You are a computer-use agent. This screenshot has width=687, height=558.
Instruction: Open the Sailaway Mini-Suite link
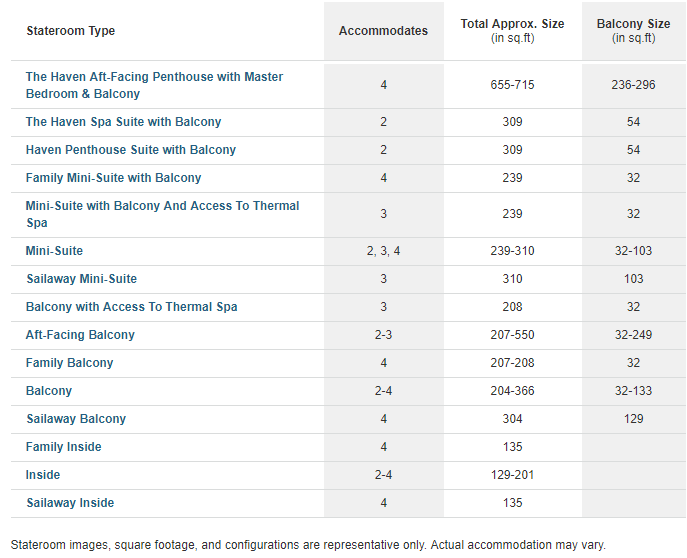(x=81, y=279)
